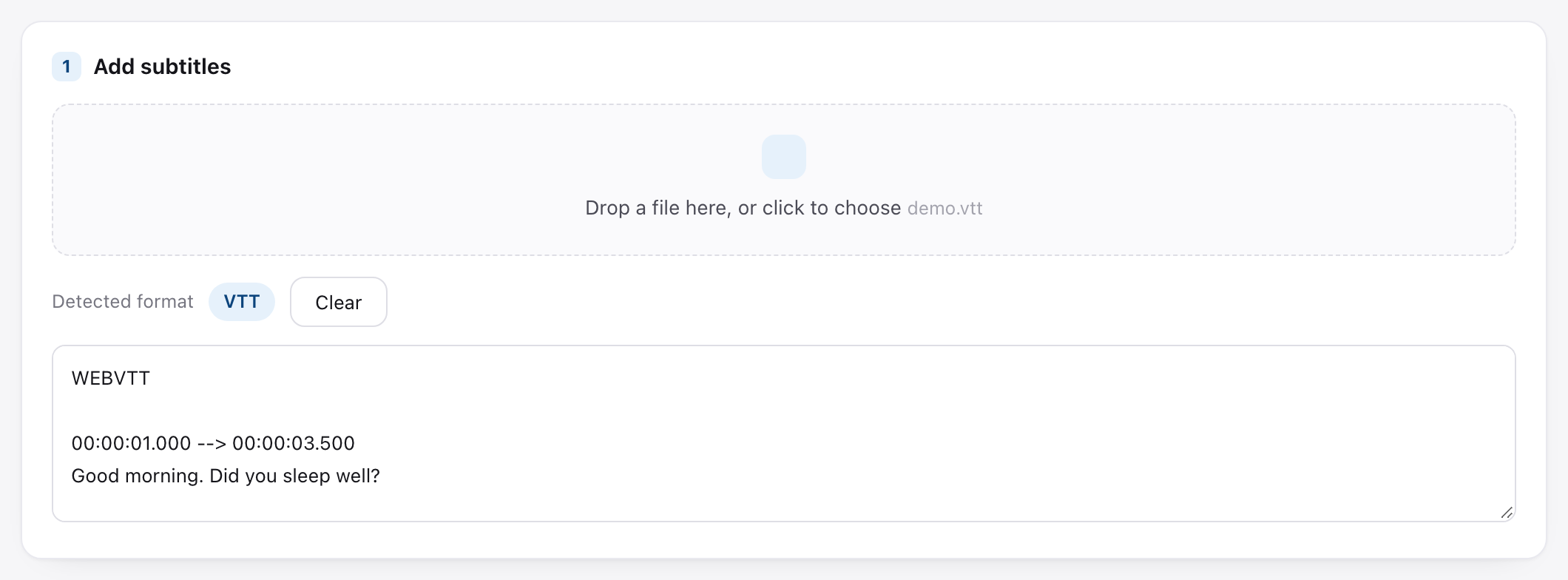1568x580 pixels.
Task: Click the upload icon in the drop zone
Action: click(x=783, y=157)
